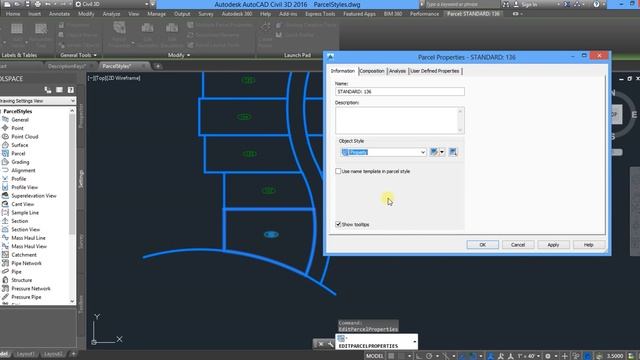Select the Superelevation View node
The height and width of the screenshot is (360, 640).
coord(33,196)
